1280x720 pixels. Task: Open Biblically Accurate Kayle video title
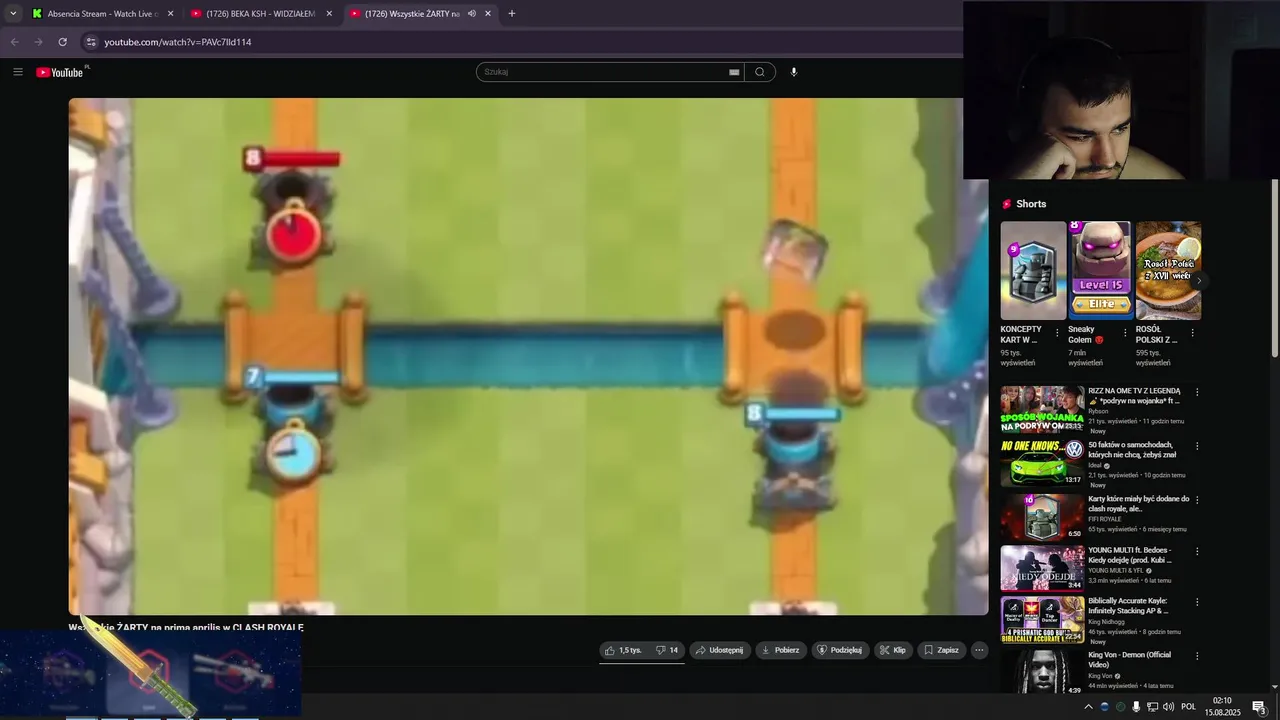(1129, 606)
